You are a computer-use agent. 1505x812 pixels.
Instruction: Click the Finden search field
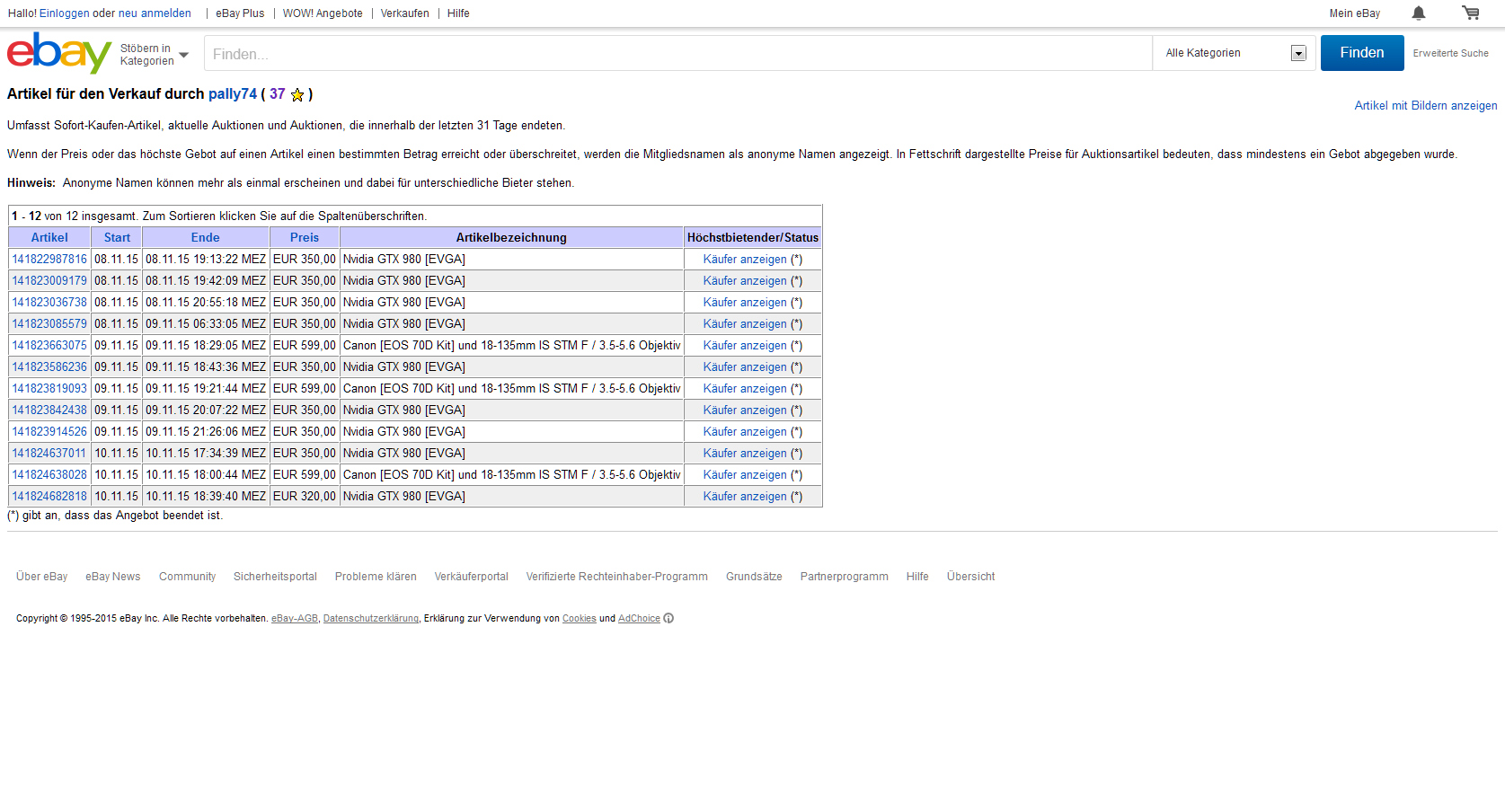[x=678, y=53]
